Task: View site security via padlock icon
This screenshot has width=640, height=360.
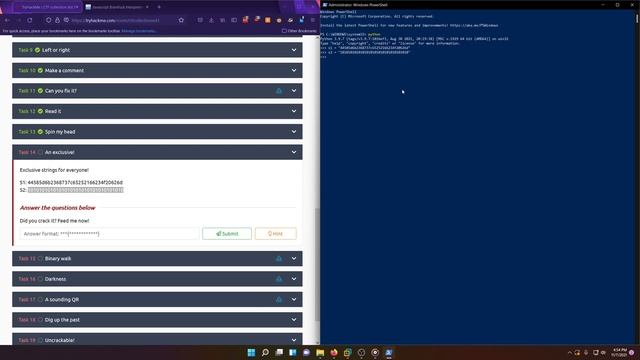Action: click(57, 20)
